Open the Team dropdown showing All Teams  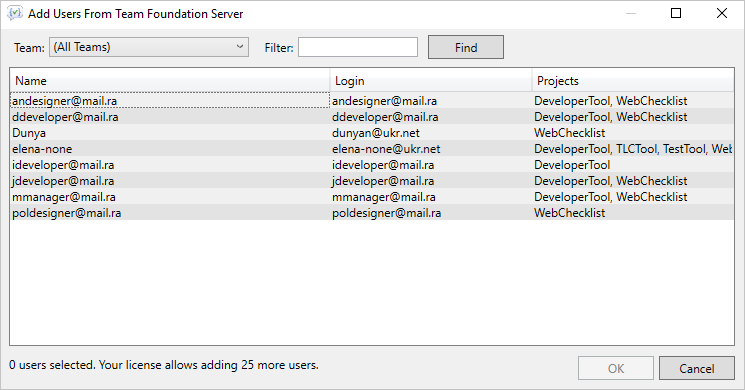point(149,47)
